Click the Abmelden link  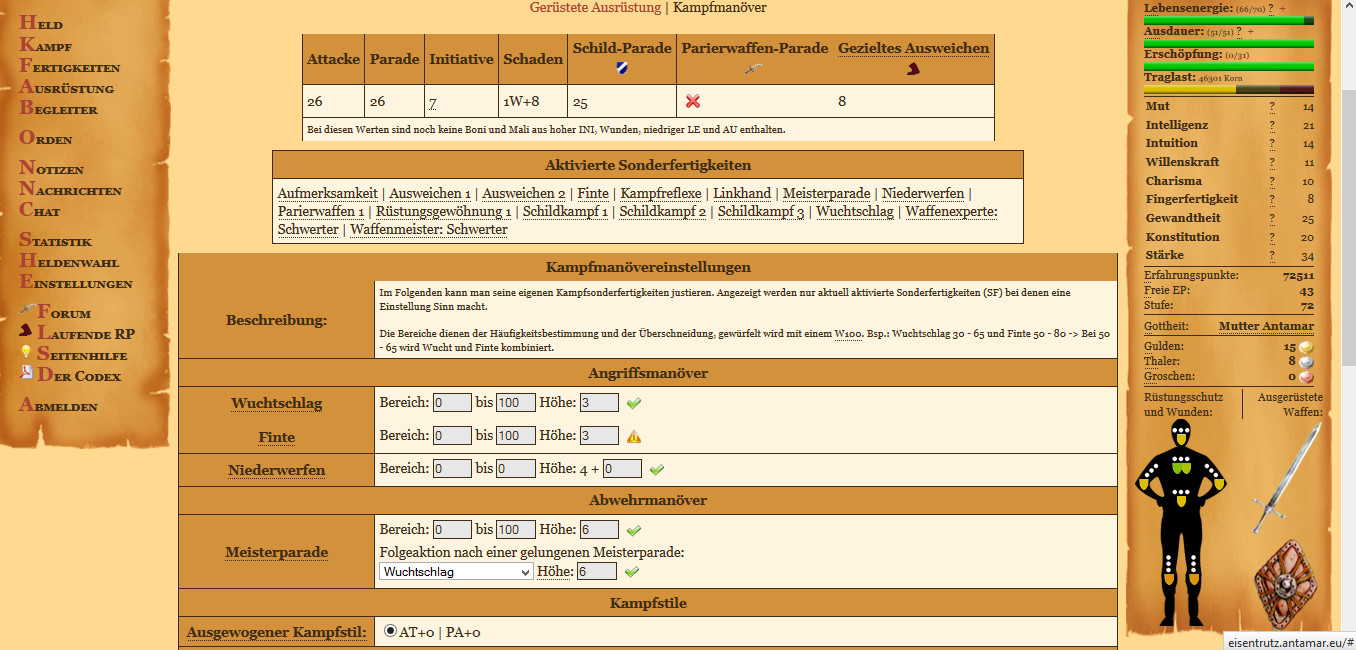(59, 406)
